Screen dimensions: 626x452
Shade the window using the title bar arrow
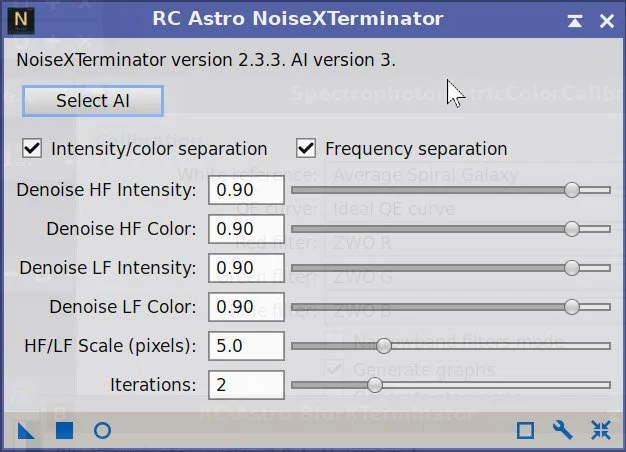pos(574,21)
